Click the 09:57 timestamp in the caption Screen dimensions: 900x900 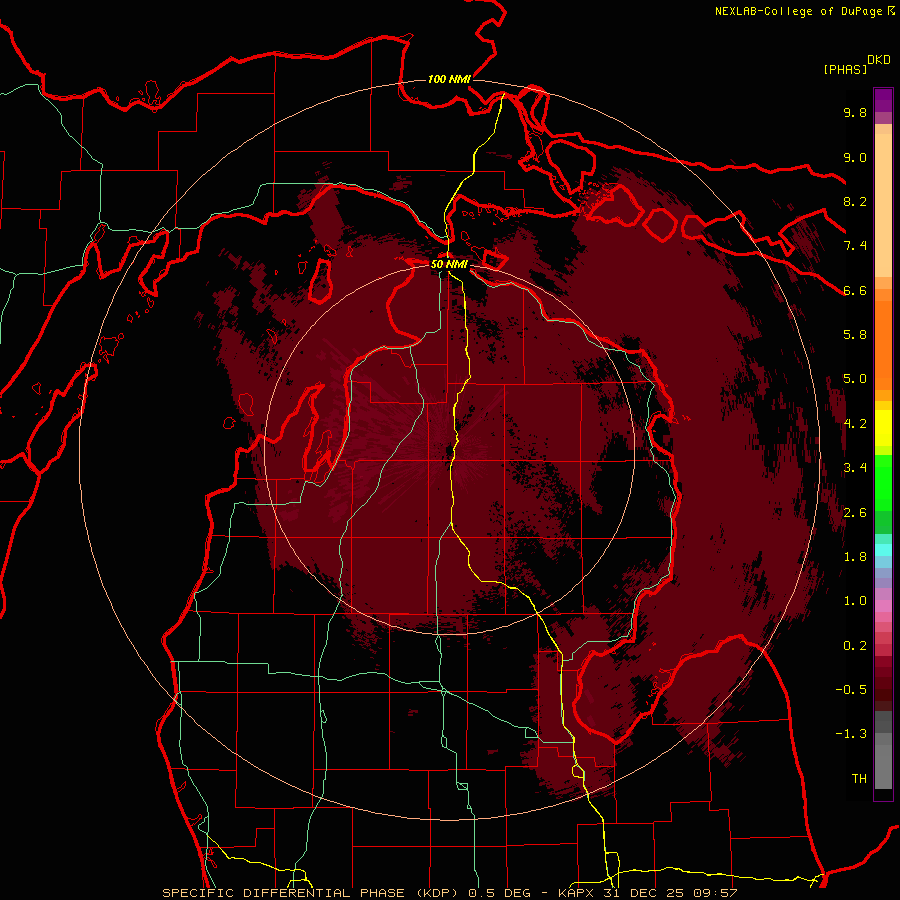point(717,893)
